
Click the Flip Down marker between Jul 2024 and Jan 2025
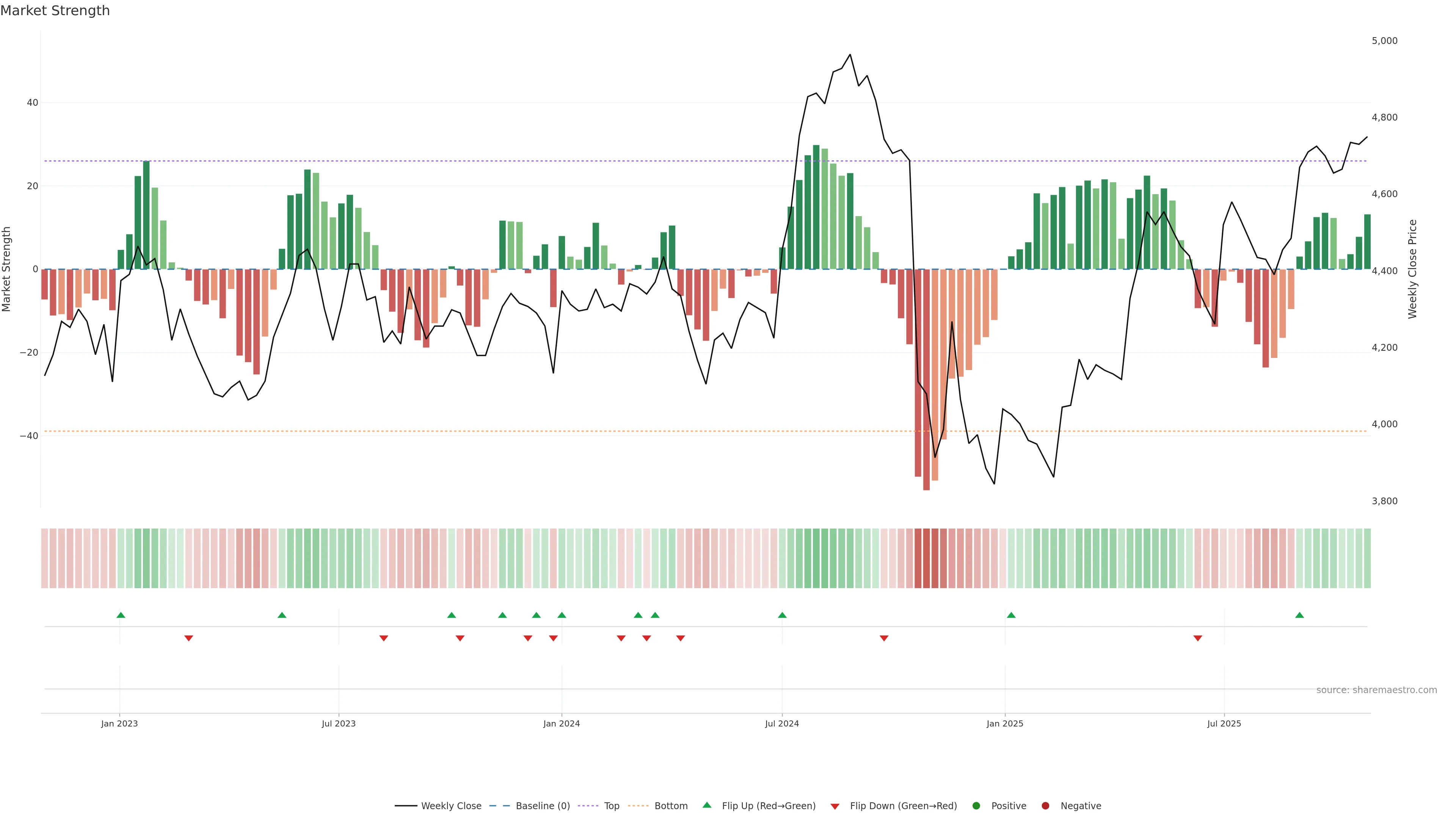click(x=884, y=638)
